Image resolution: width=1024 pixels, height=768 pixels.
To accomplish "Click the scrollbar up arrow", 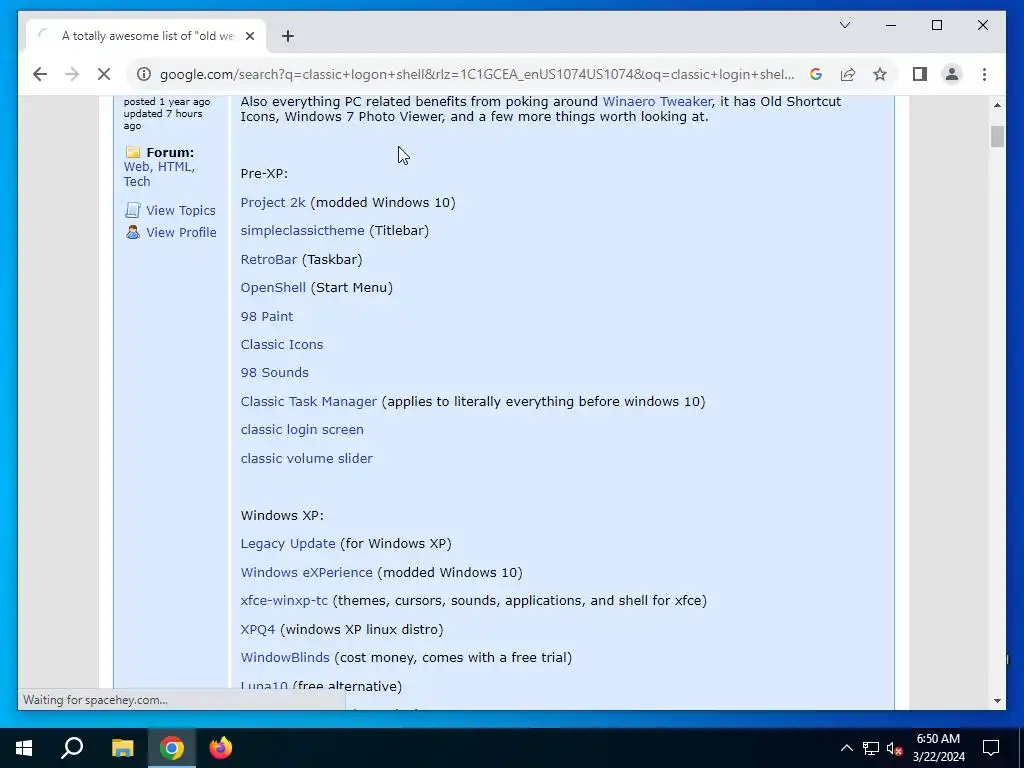I will pyautogui.click(x=997, y=104).
